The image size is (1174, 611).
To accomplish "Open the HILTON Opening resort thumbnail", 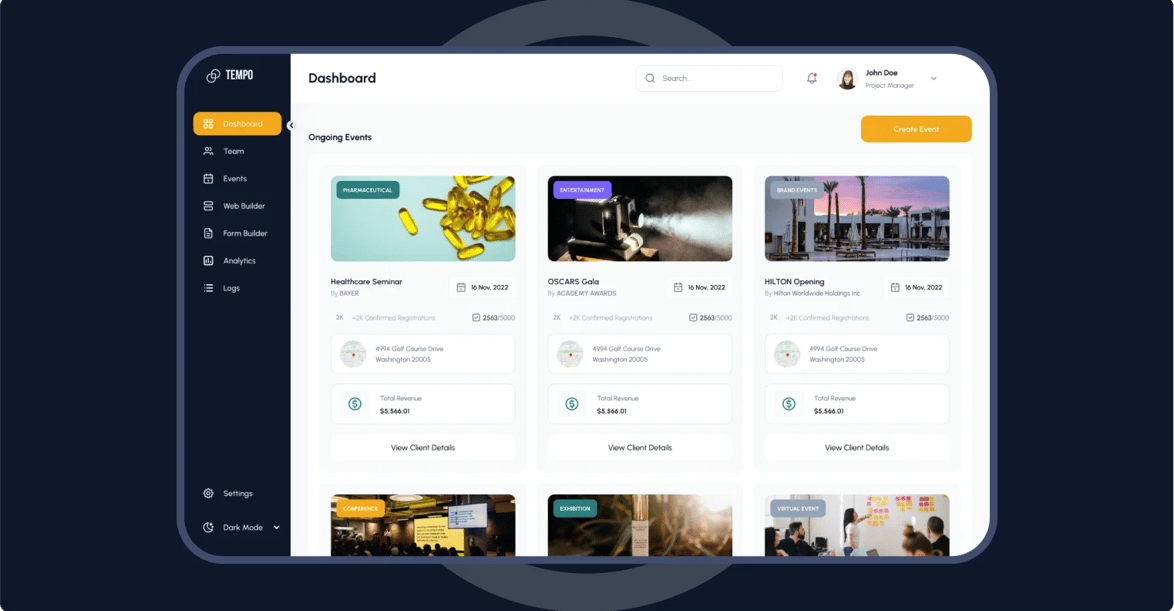I will (857, 219).
